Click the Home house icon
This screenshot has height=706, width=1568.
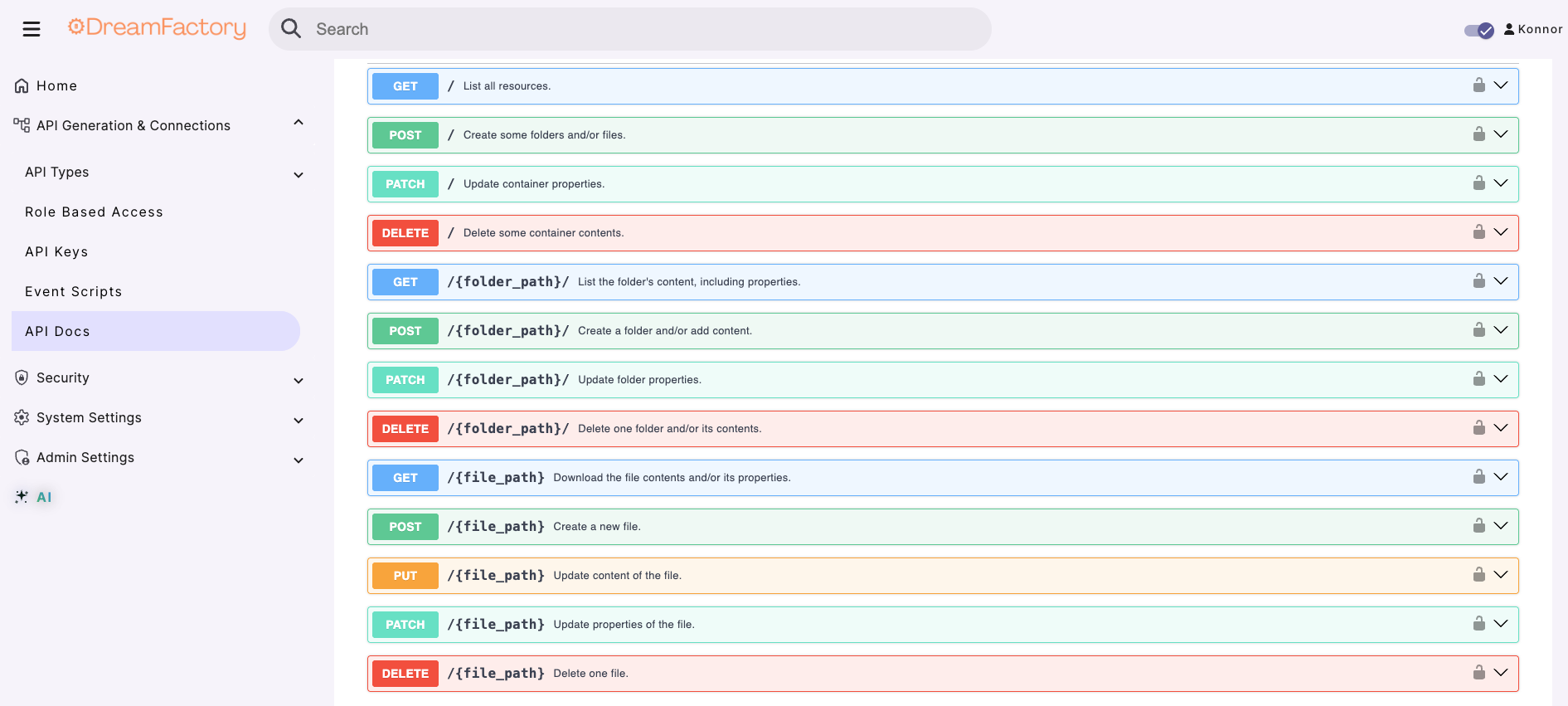tap(22, 85)
